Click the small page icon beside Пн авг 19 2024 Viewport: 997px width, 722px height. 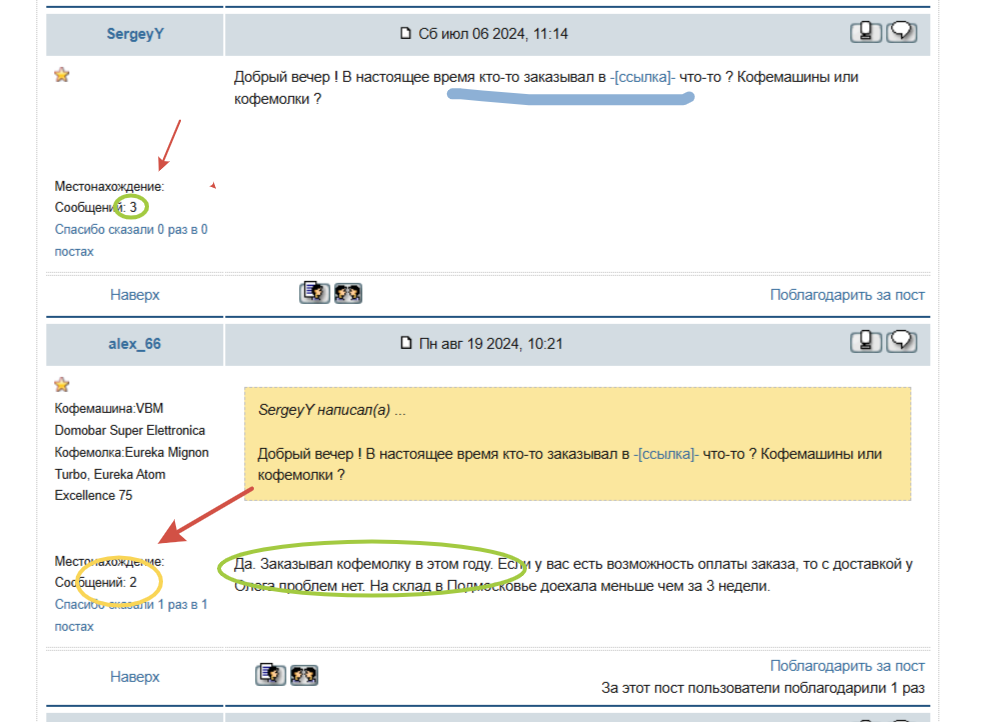pos(406,344)
